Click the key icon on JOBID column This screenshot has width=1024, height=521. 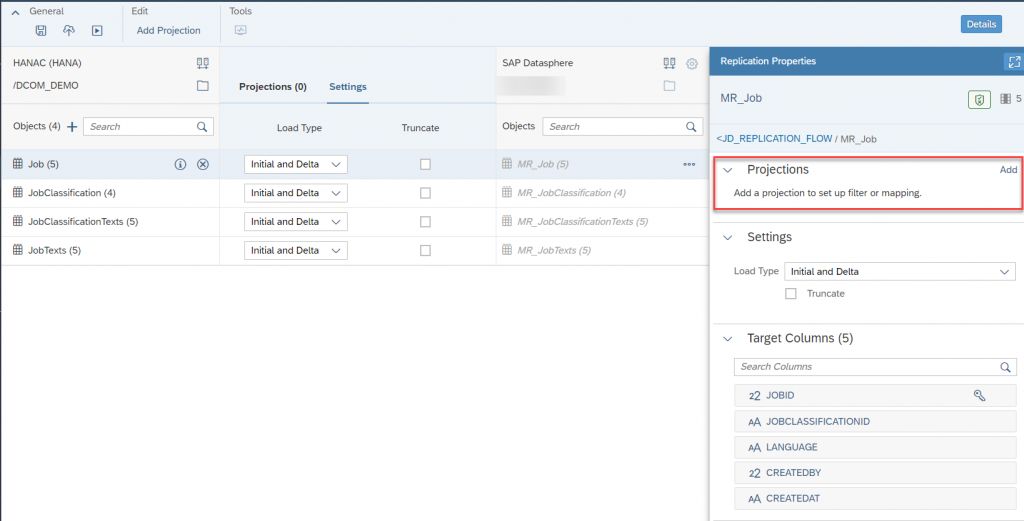coord(979,395)
